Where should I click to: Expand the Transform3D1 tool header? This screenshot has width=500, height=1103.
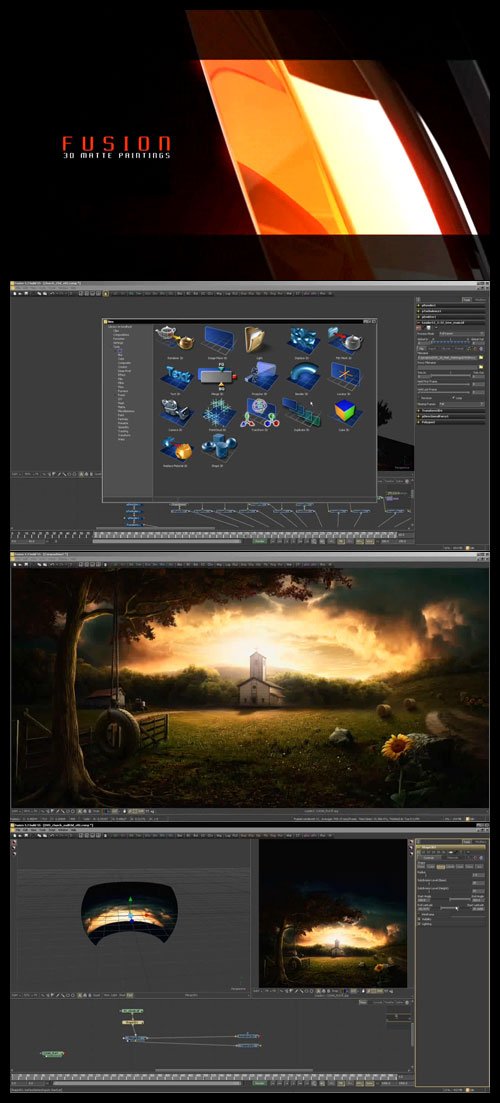pos(451,411)
